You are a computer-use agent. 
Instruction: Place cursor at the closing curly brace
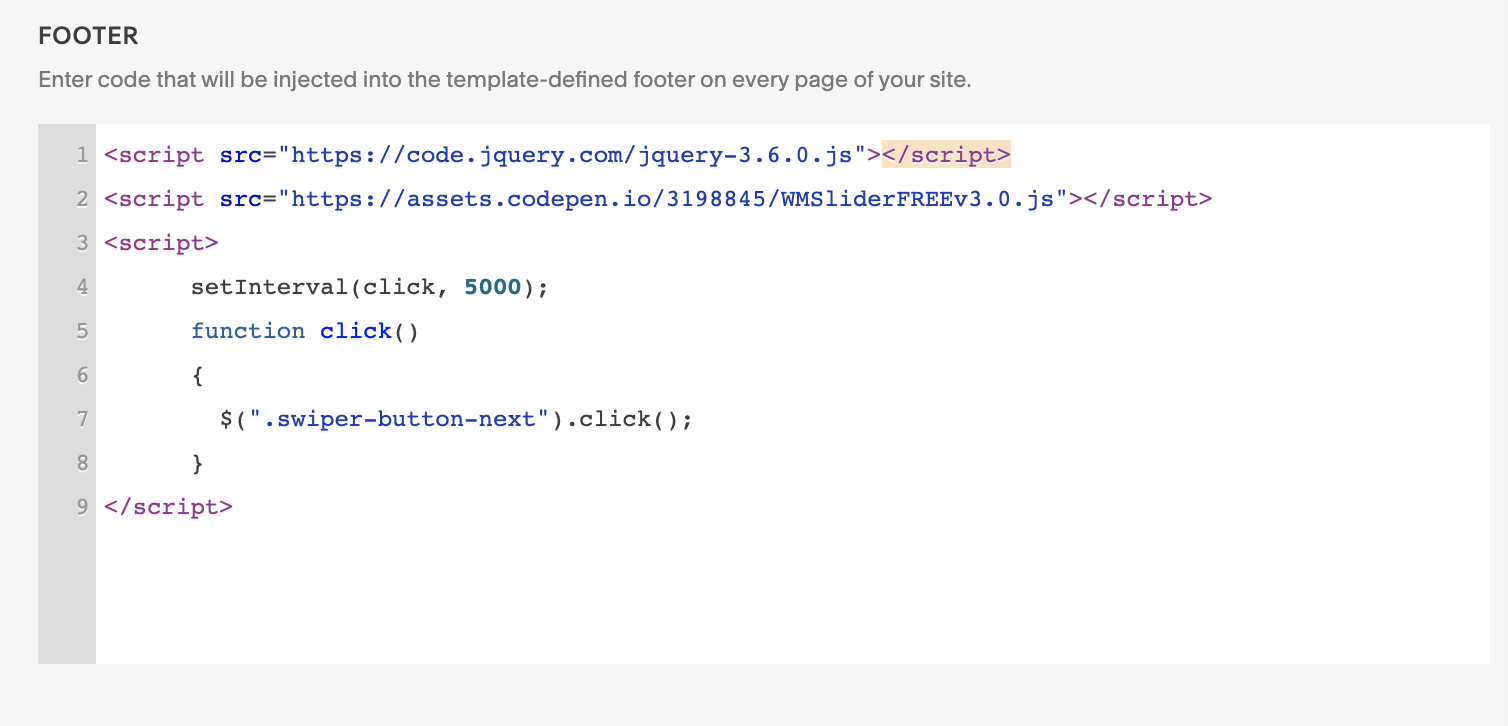[197, 463]
